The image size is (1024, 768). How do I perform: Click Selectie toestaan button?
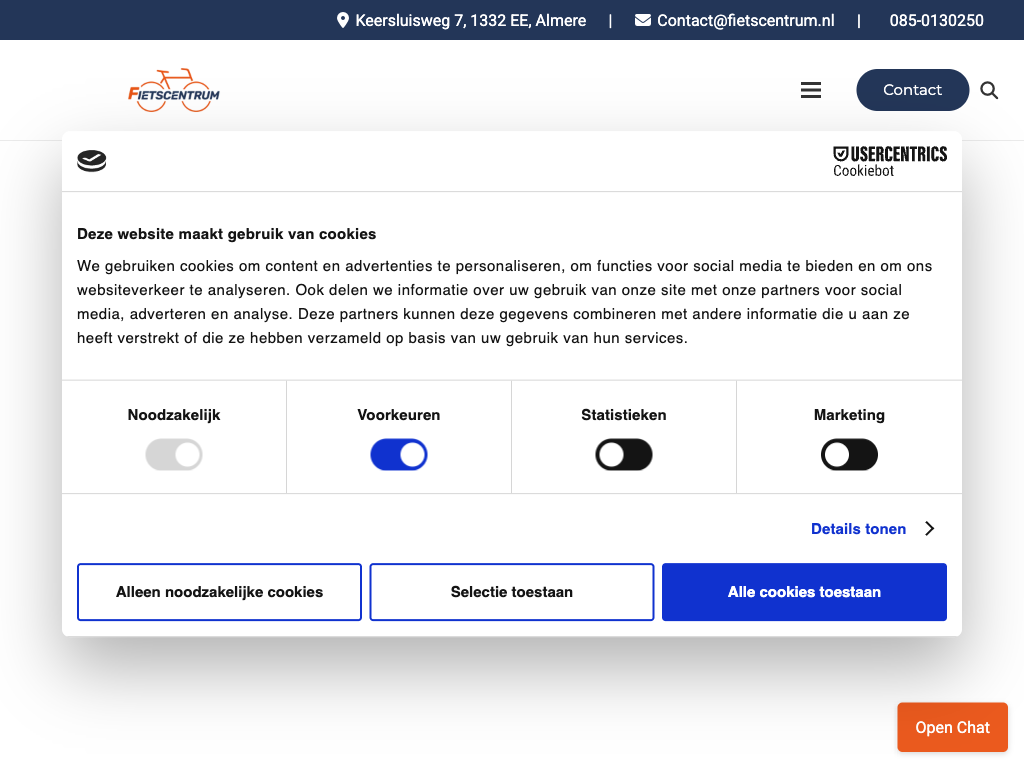[512, 592]
